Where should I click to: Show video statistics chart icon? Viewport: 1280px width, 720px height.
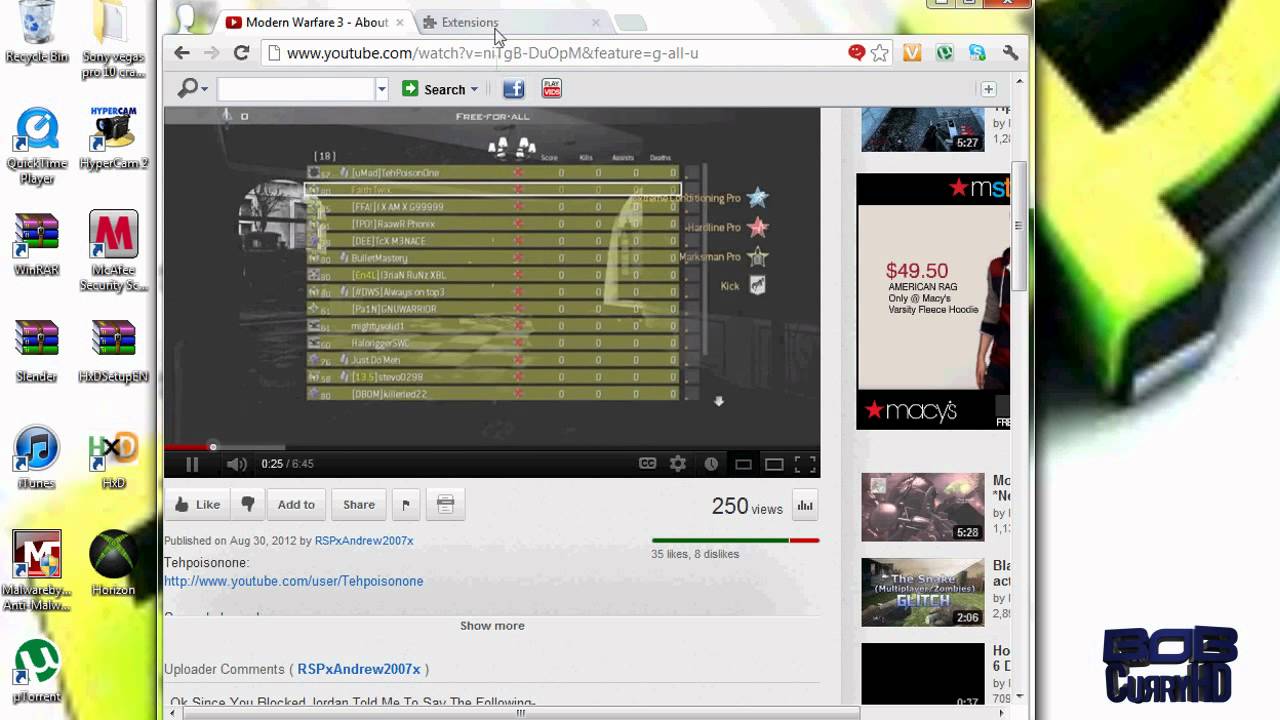[805, 506]
